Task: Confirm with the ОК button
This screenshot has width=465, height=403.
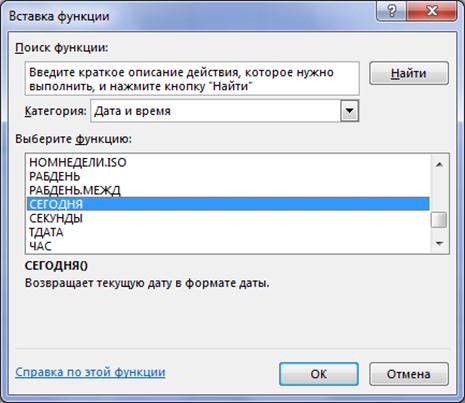Action: click(319, 374)
